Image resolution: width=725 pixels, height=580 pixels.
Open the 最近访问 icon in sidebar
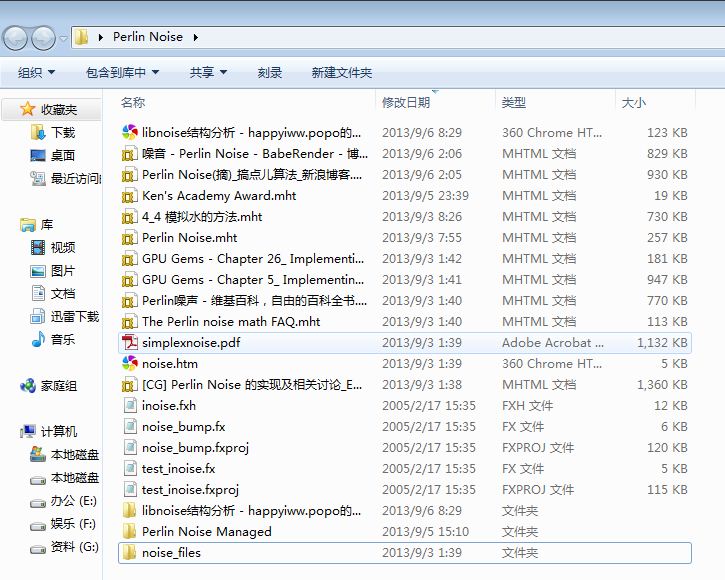pyautogui.click(x=37, y=178)
